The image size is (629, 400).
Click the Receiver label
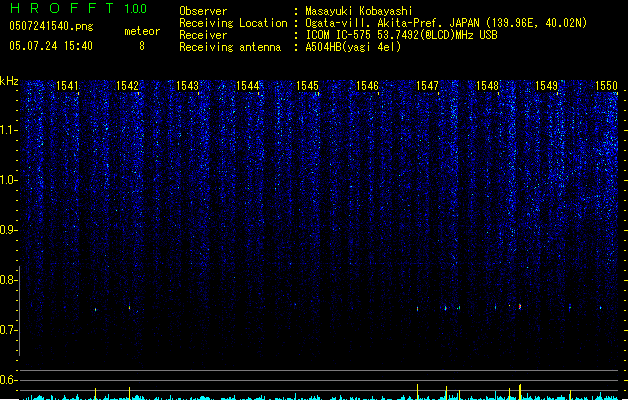coord(203,35)
